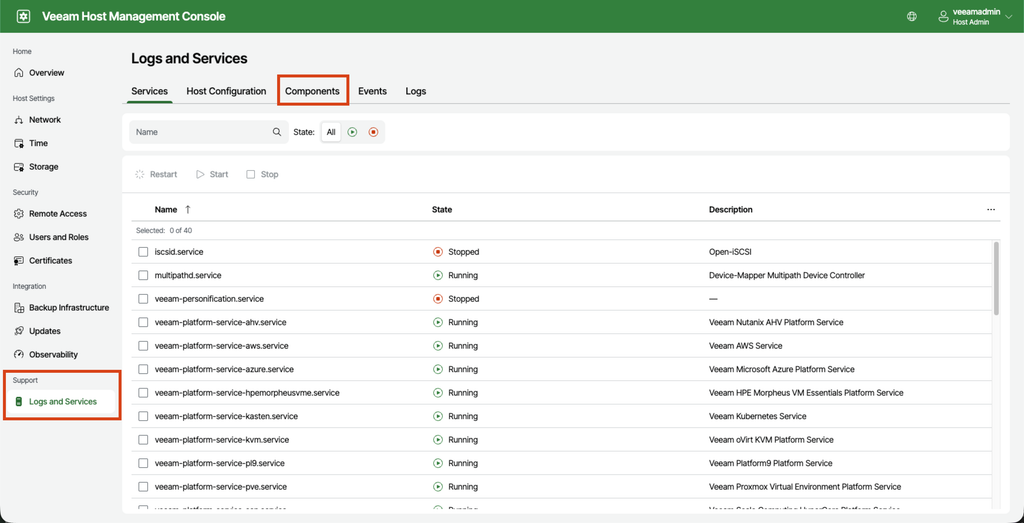The width and height of the screenshot is (1024, 523).
Task: Open the language globe icon
Action: coord(912,16)
